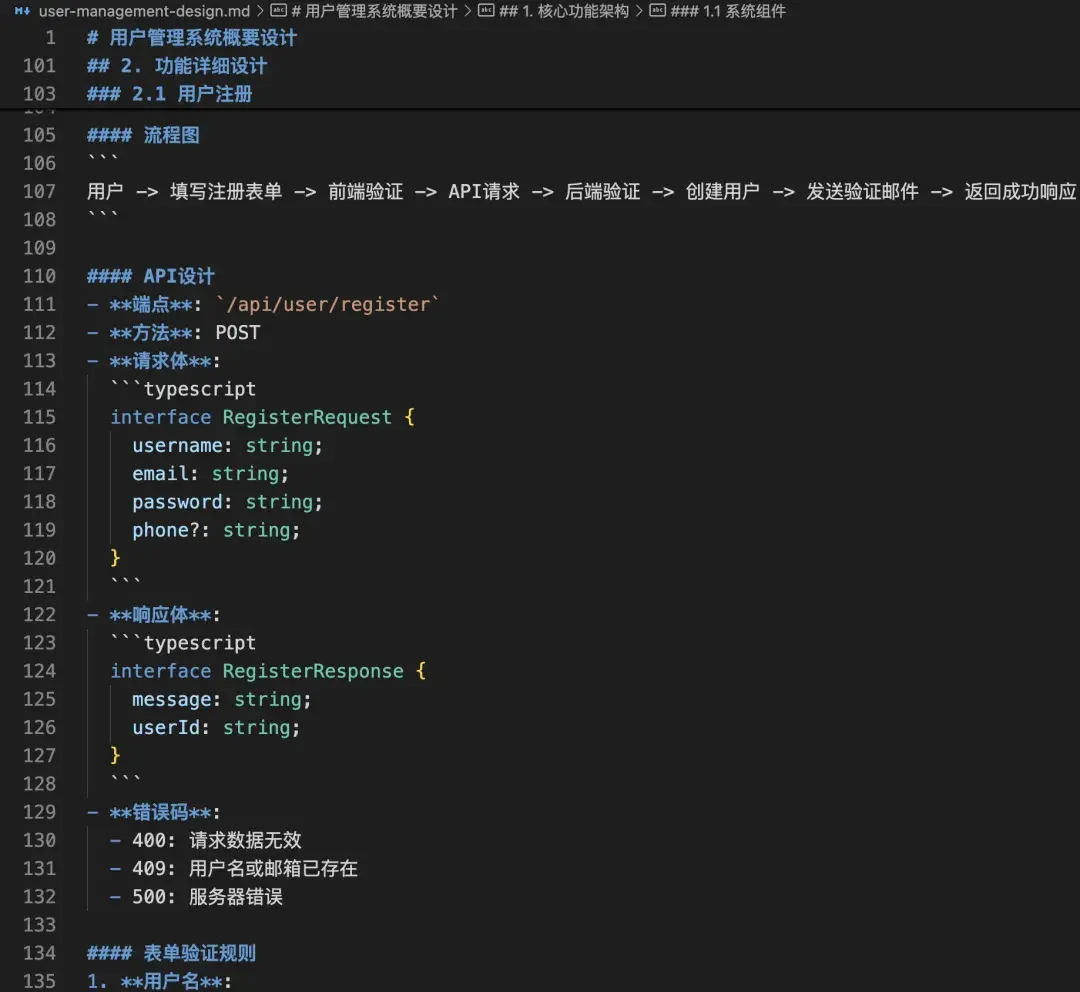
Task: Select the 1.1 系统组件 breadcrumb entry
Action: click(730, 12)
